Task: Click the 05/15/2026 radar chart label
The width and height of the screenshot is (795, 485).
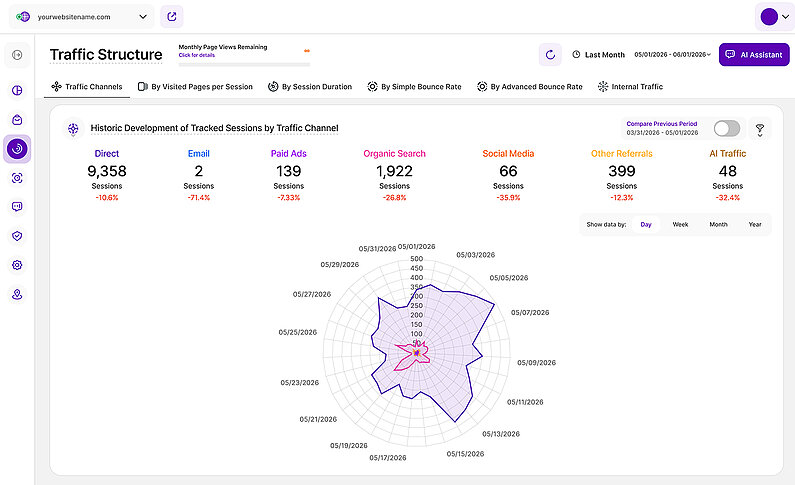Action: (465, 454)
